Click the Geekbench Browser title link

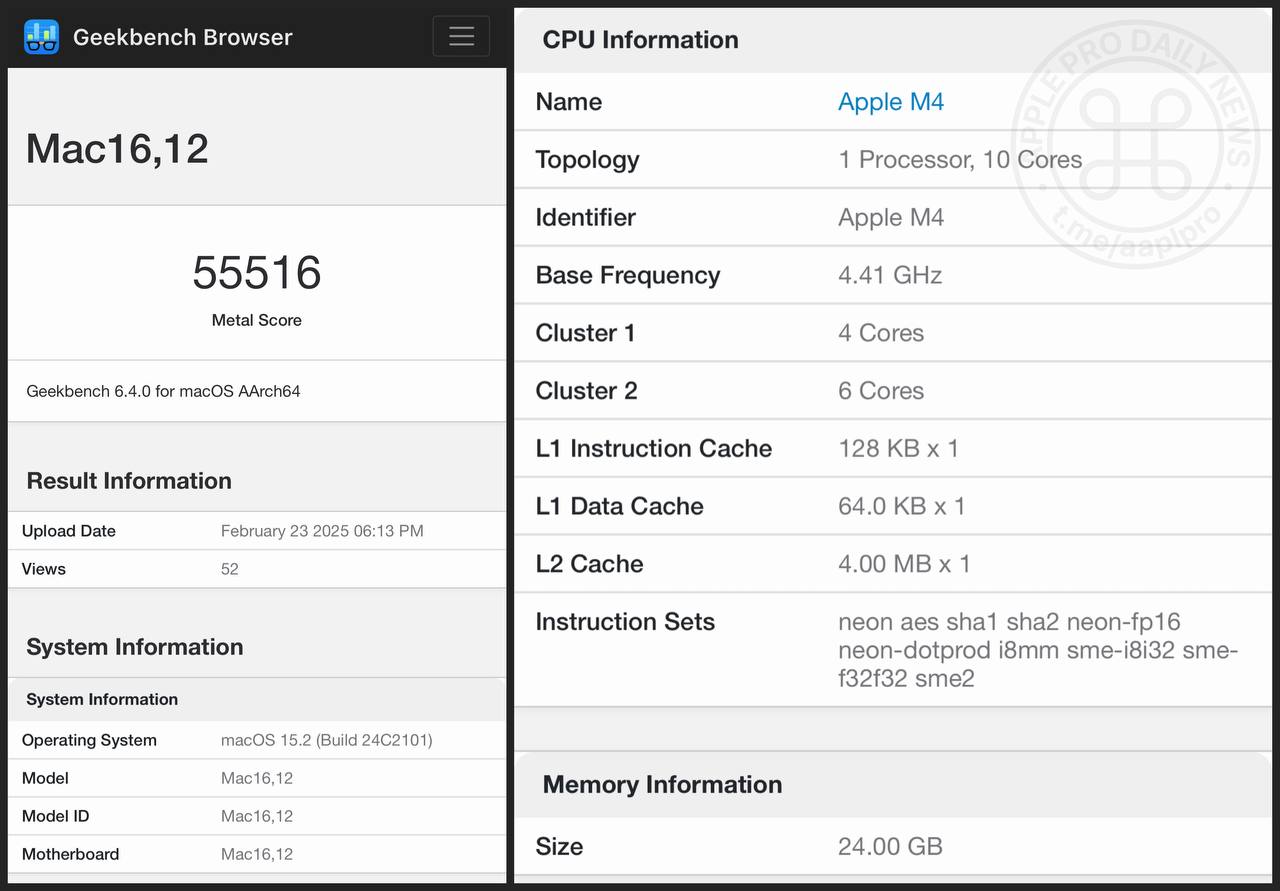pyautogui.click(x=183, y=37)
